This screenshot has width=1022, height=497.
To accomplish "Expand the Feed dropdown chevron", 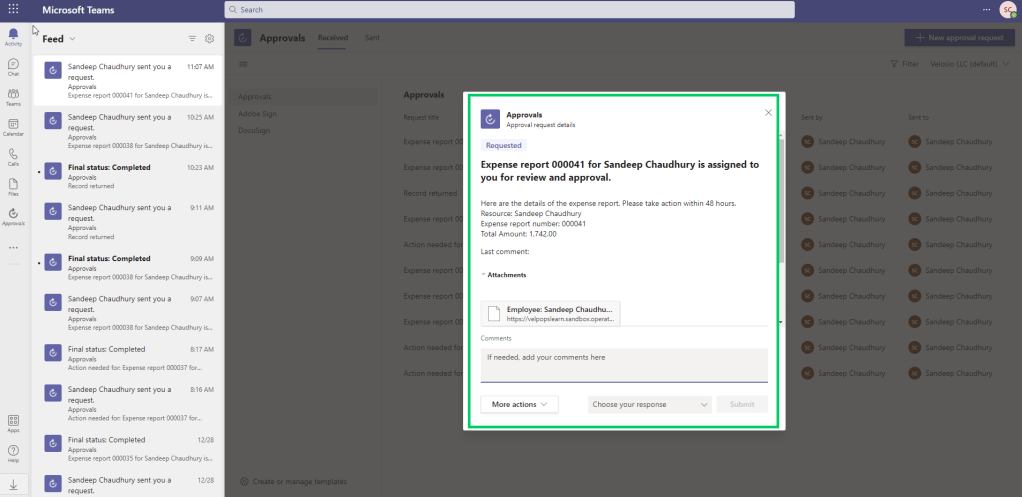I will (72, 39).
